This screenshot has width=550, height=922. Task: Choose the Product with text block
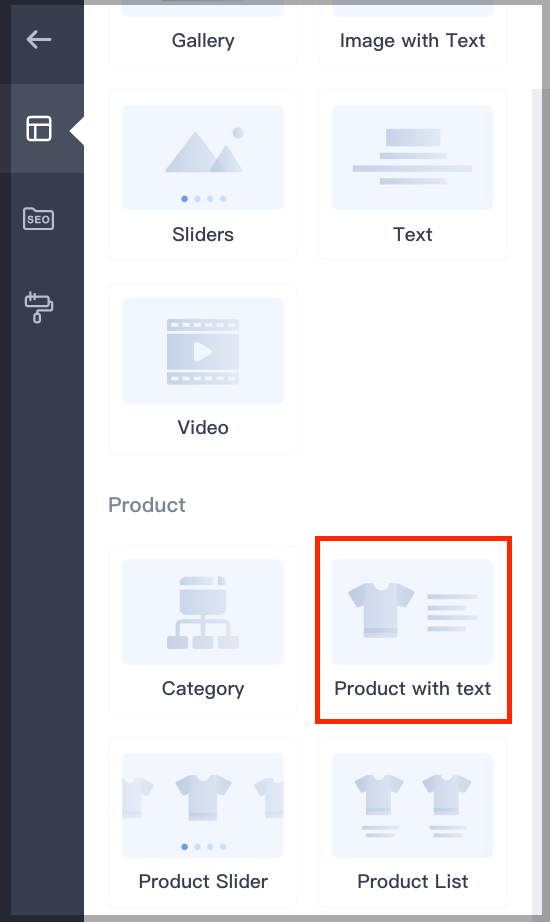[x=412, y=629]
